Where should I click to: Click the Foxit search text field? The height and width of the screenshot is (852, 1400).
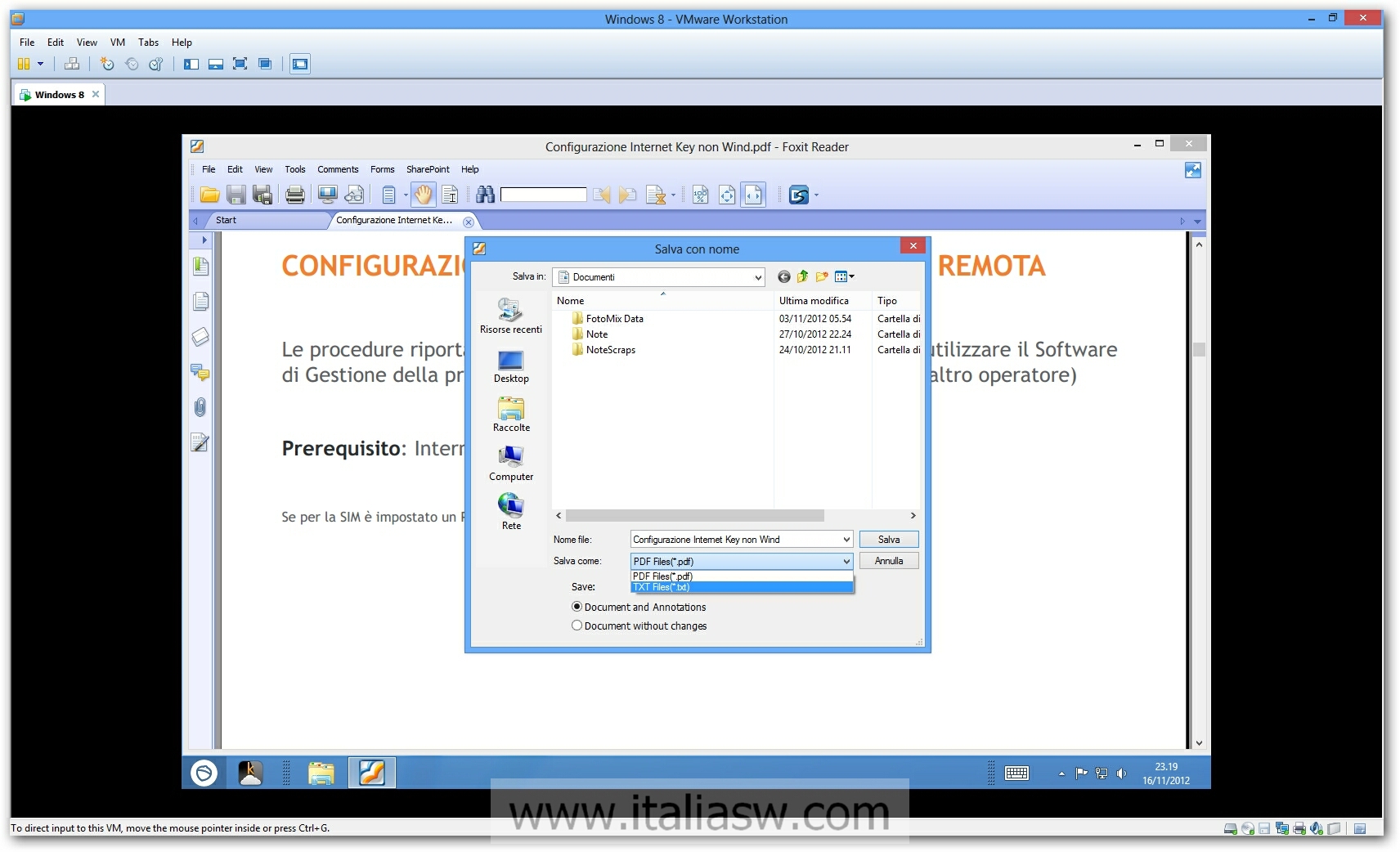(x=543, y=195)
